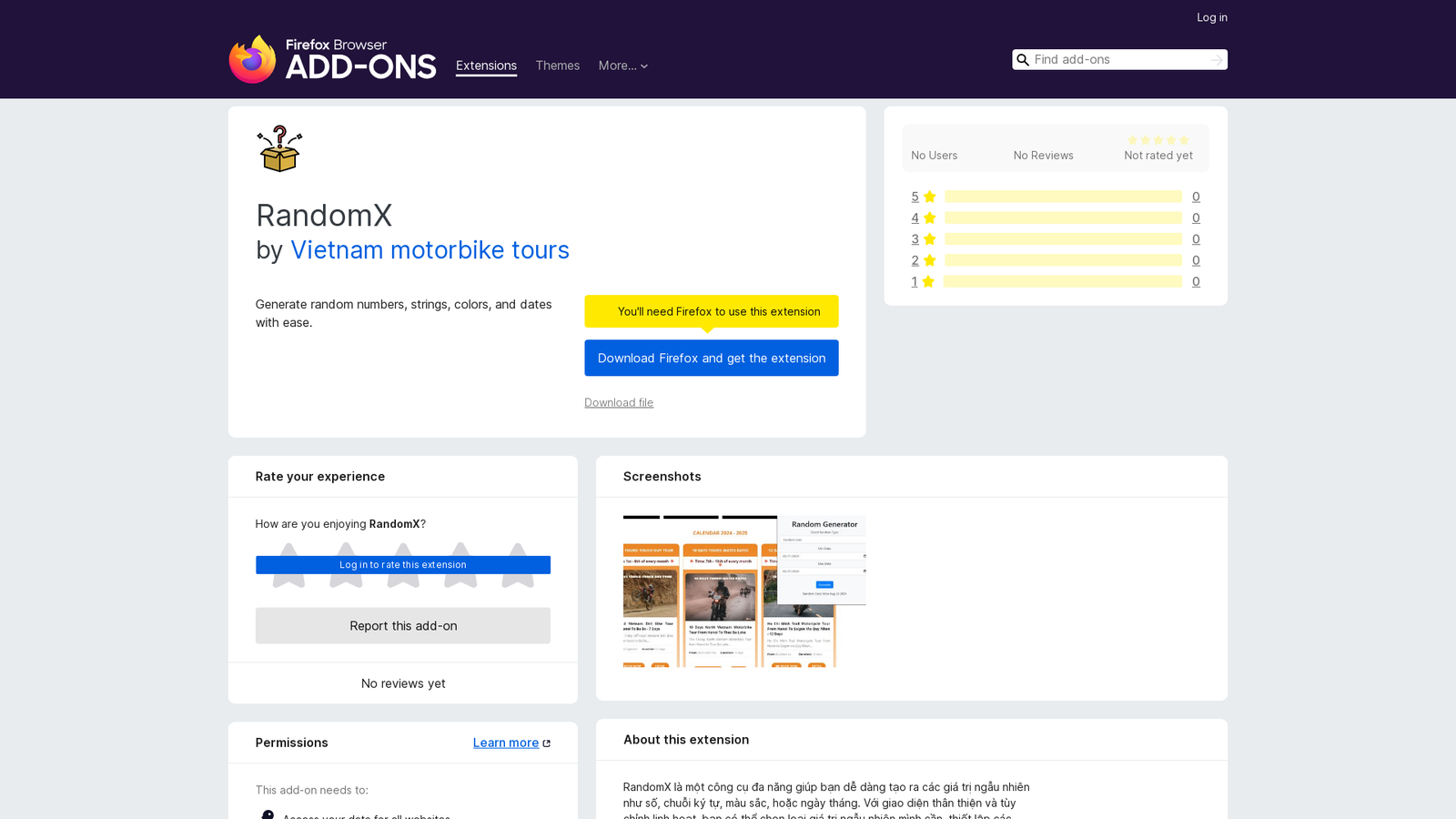Select the fifth rating star
Viewport: 1456px width, 819px height.
(518, 565)
